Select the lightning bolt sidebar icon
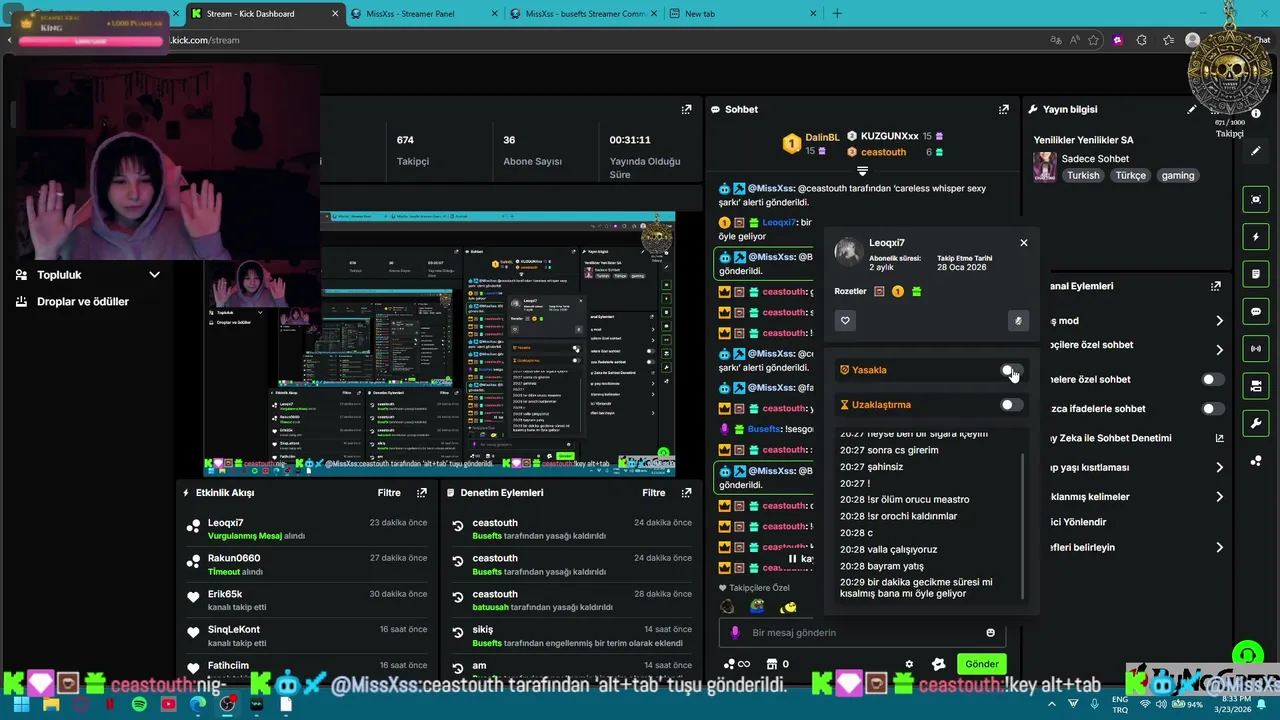 (1256, 237)
